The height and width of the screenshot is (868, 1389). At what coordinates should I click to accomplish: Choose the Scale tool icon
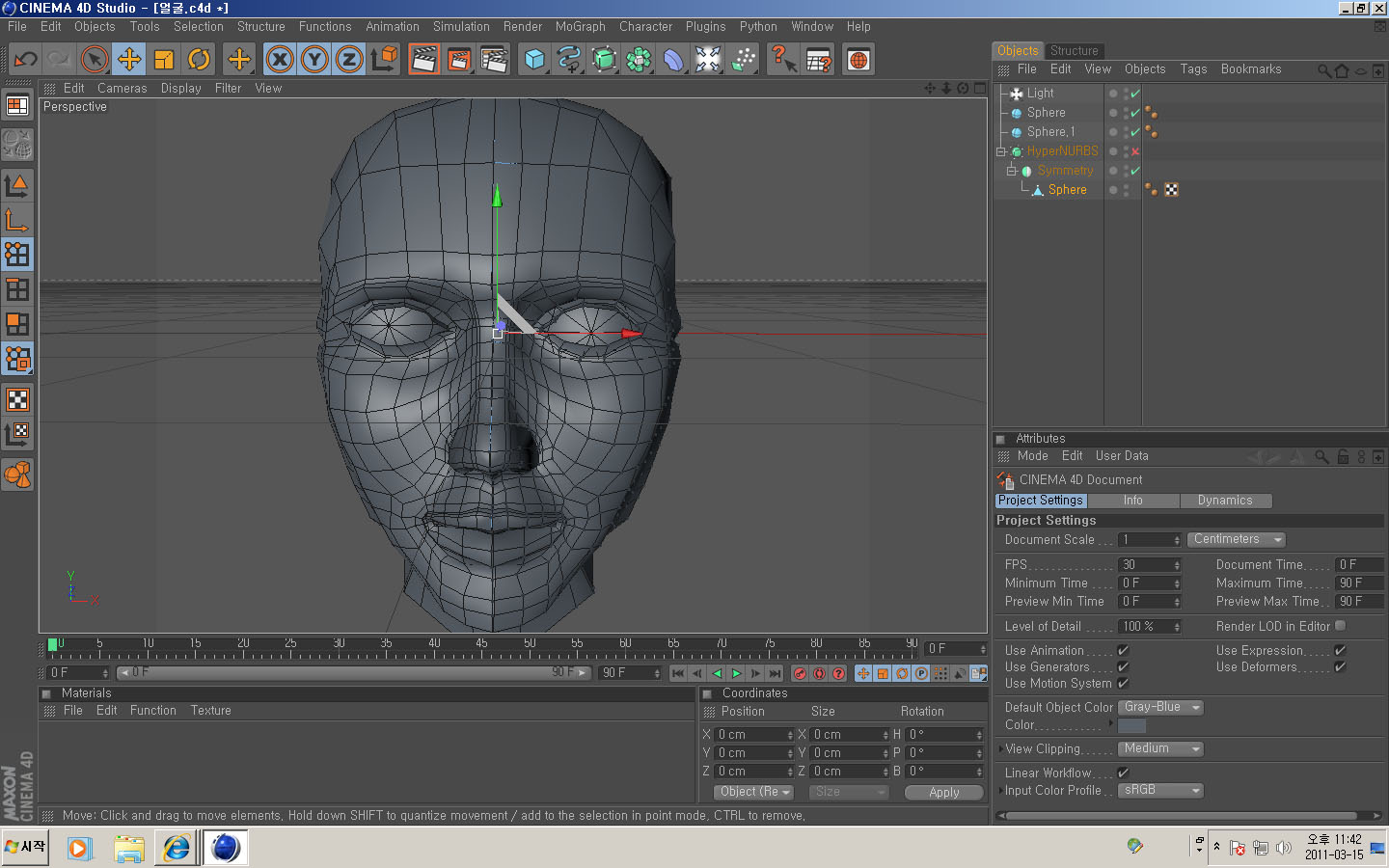164,60
